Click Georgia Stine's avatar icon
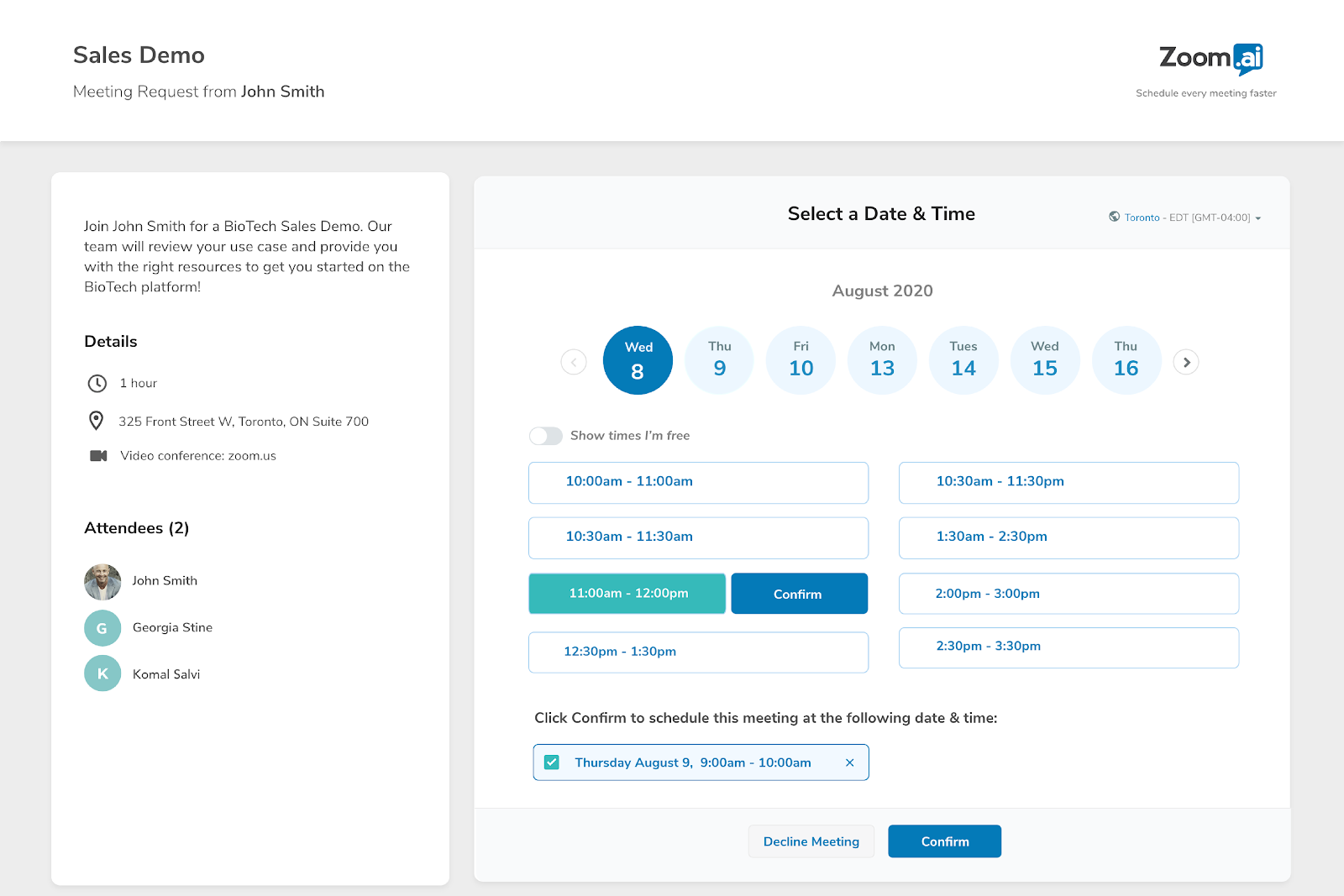 coord(102,628)
